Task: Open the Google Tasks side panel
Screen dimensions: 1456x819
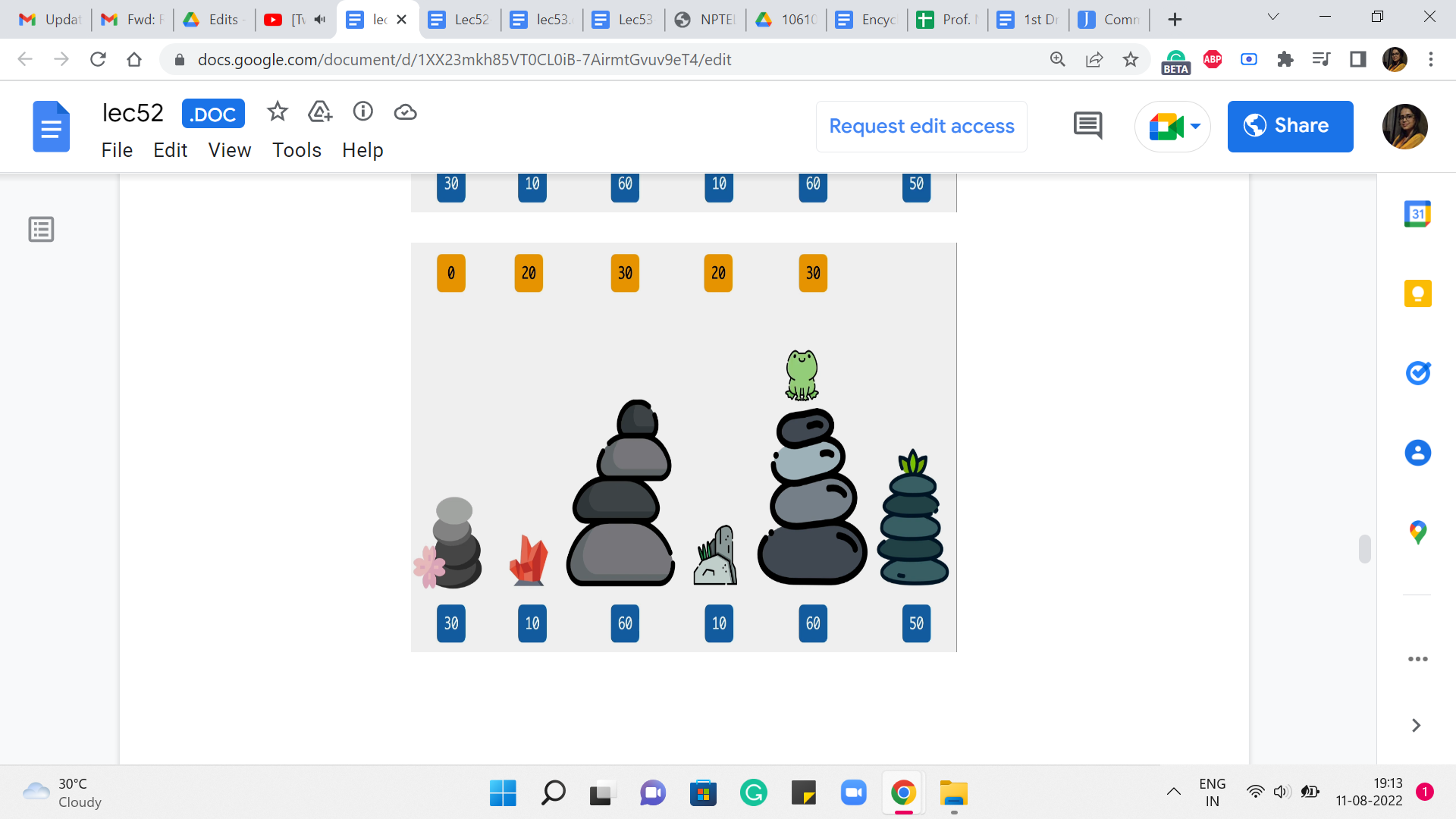Action: point(1417,373)
